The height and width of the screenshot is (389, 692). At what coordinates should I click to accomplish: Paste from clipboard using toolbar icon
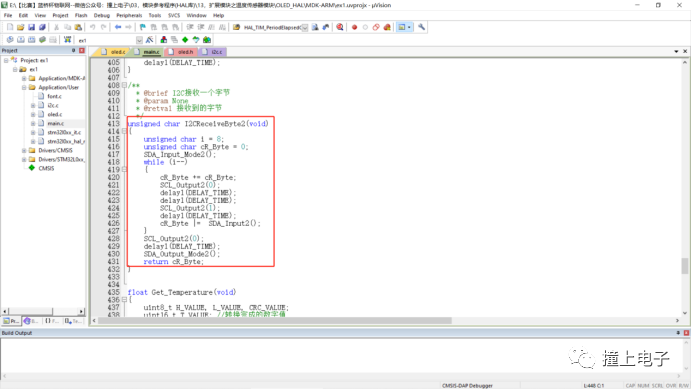click(x=78, y=27)
